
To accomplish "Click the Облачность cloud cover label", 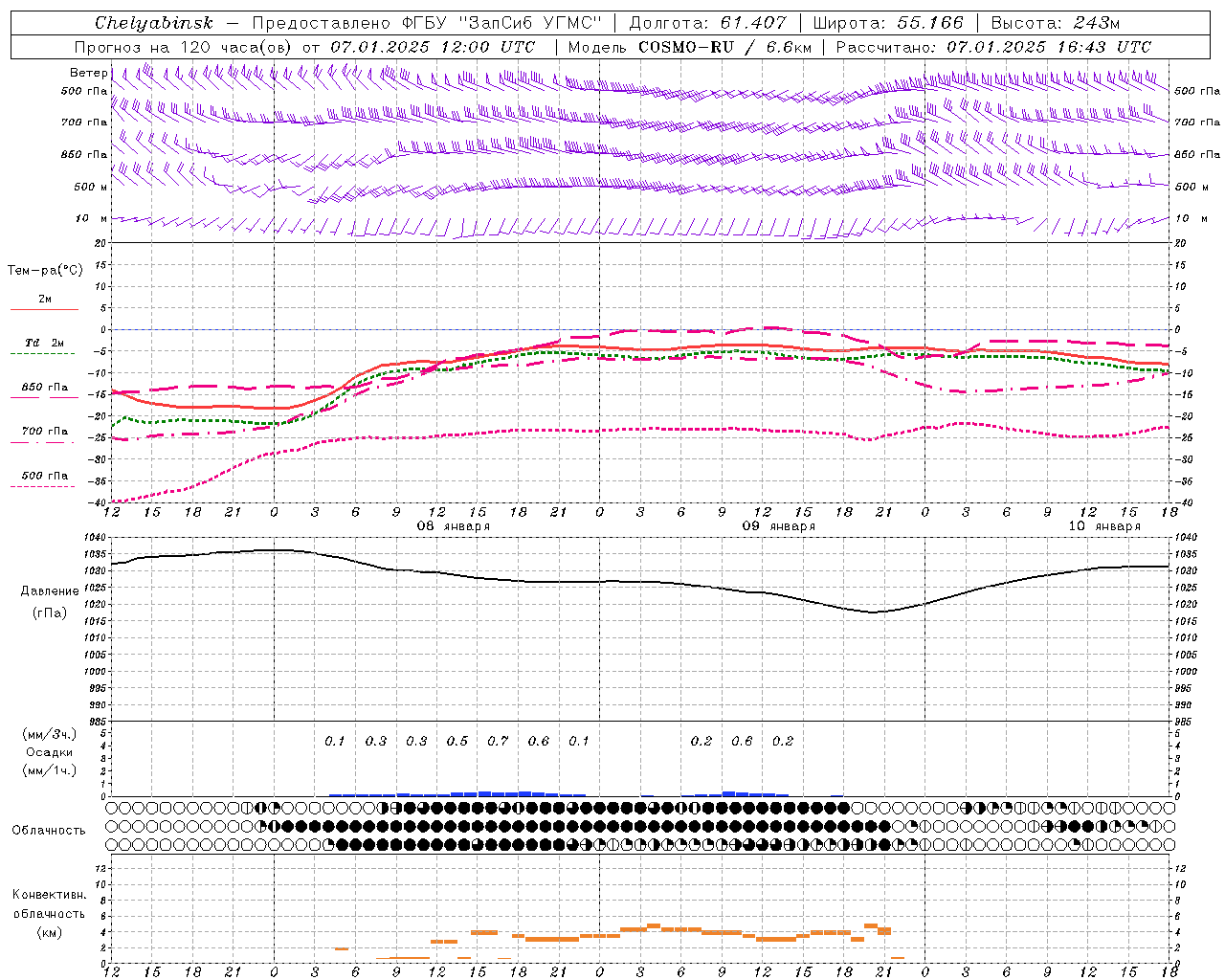I will pos(49,831).
